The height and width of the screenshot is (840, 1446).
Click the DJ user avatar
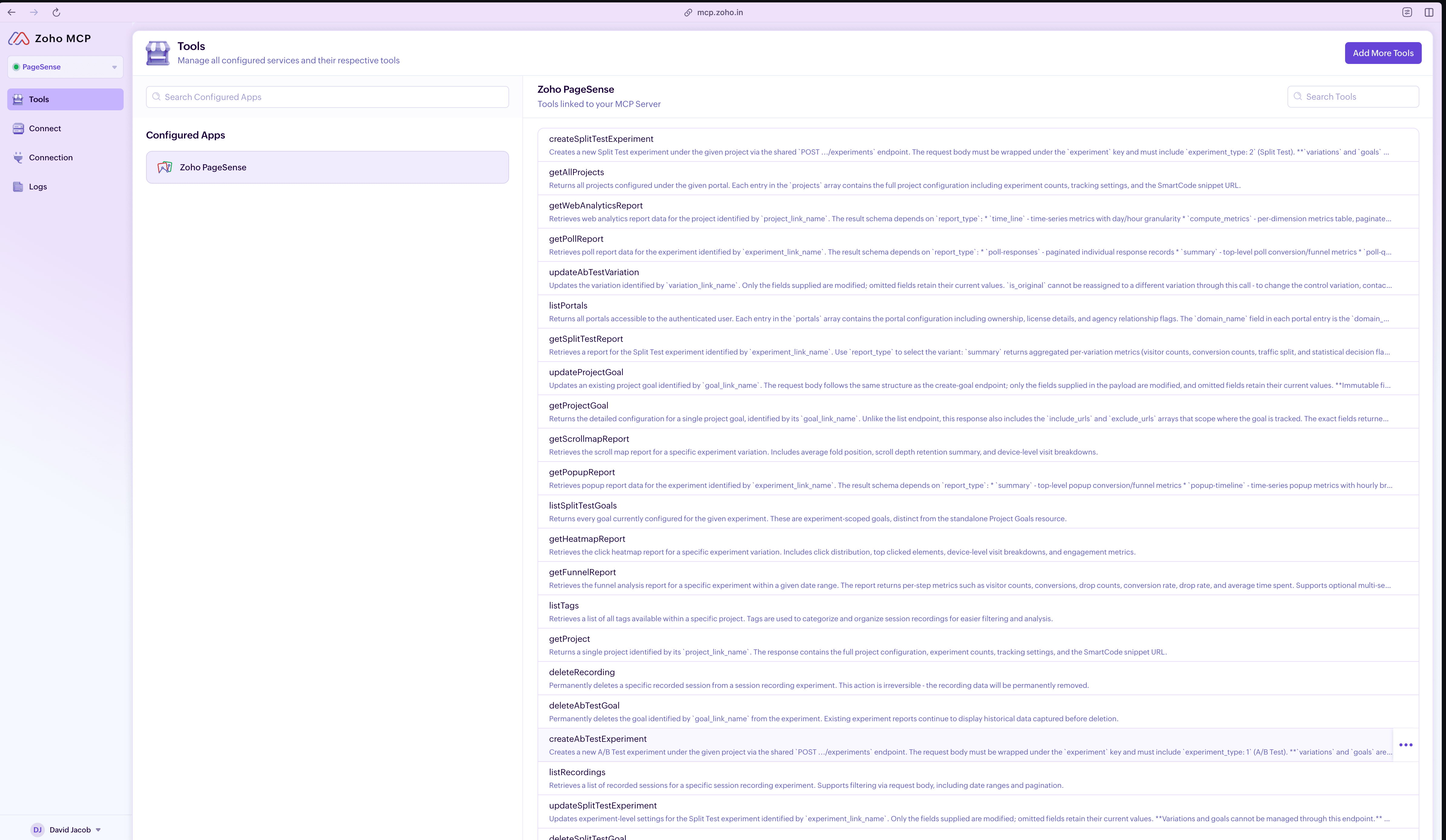pyautogui.click(x=37, y=830)
